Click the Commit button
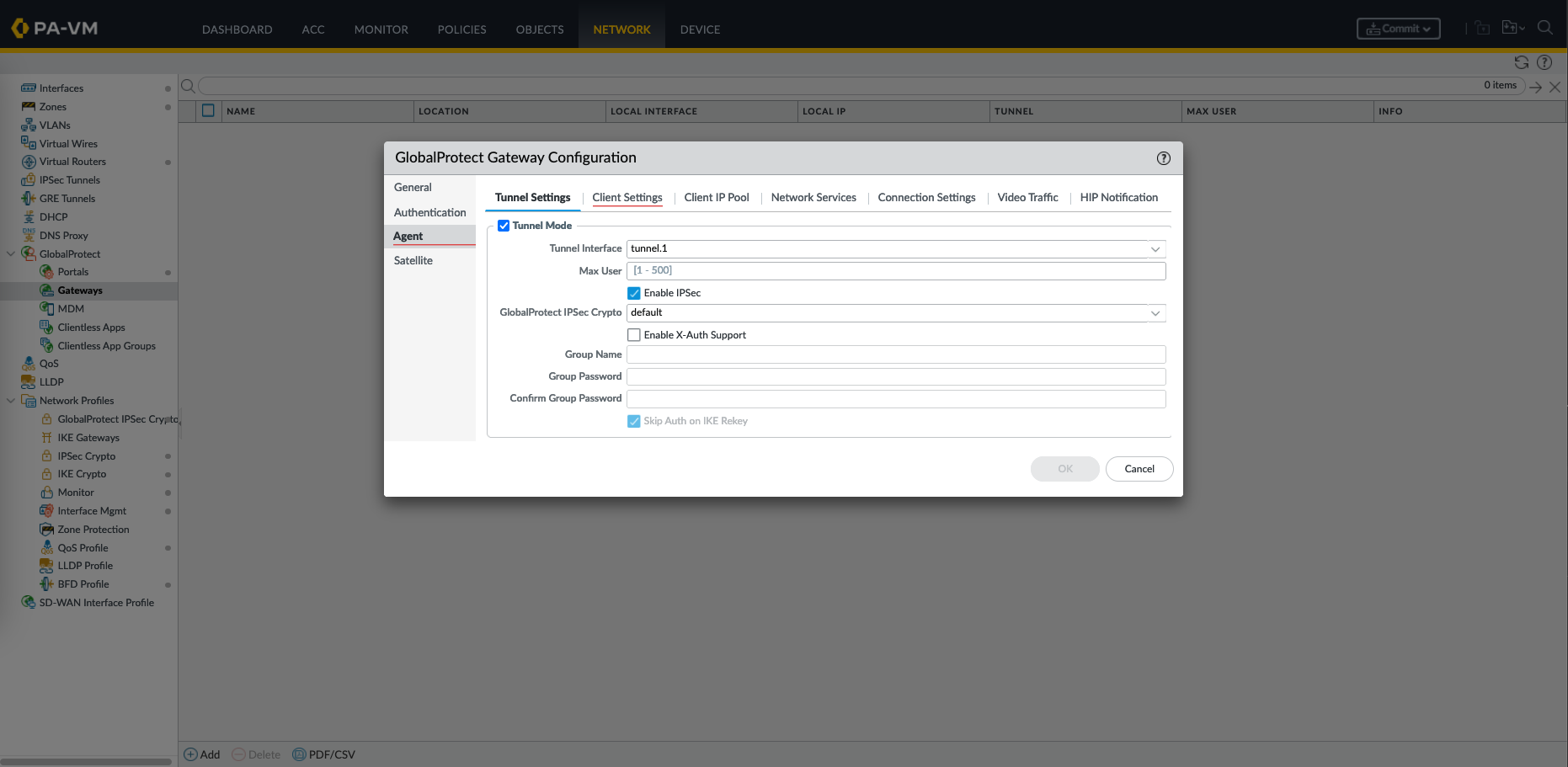The image size is (1568, 767). (1398, 29)
